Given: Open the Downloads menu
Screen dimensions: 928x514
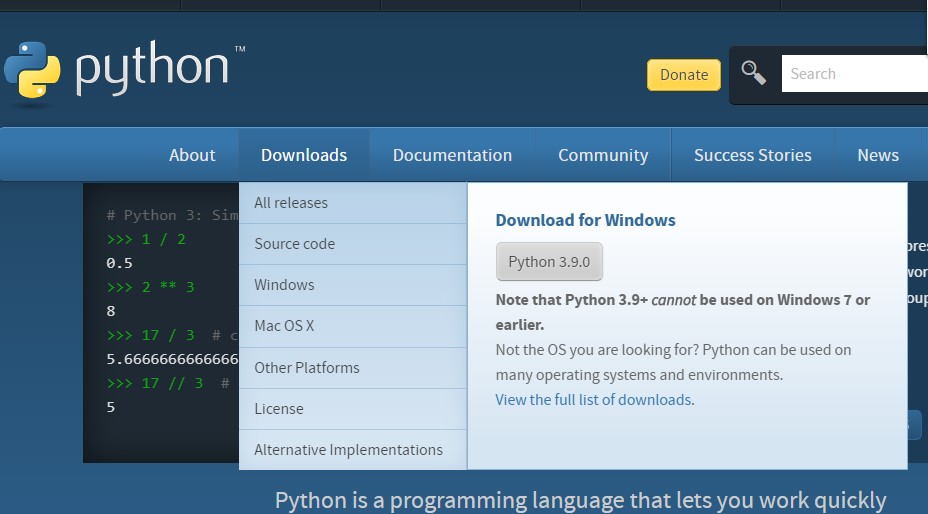Looking at the screenshot, I should [x=304, y=155].
